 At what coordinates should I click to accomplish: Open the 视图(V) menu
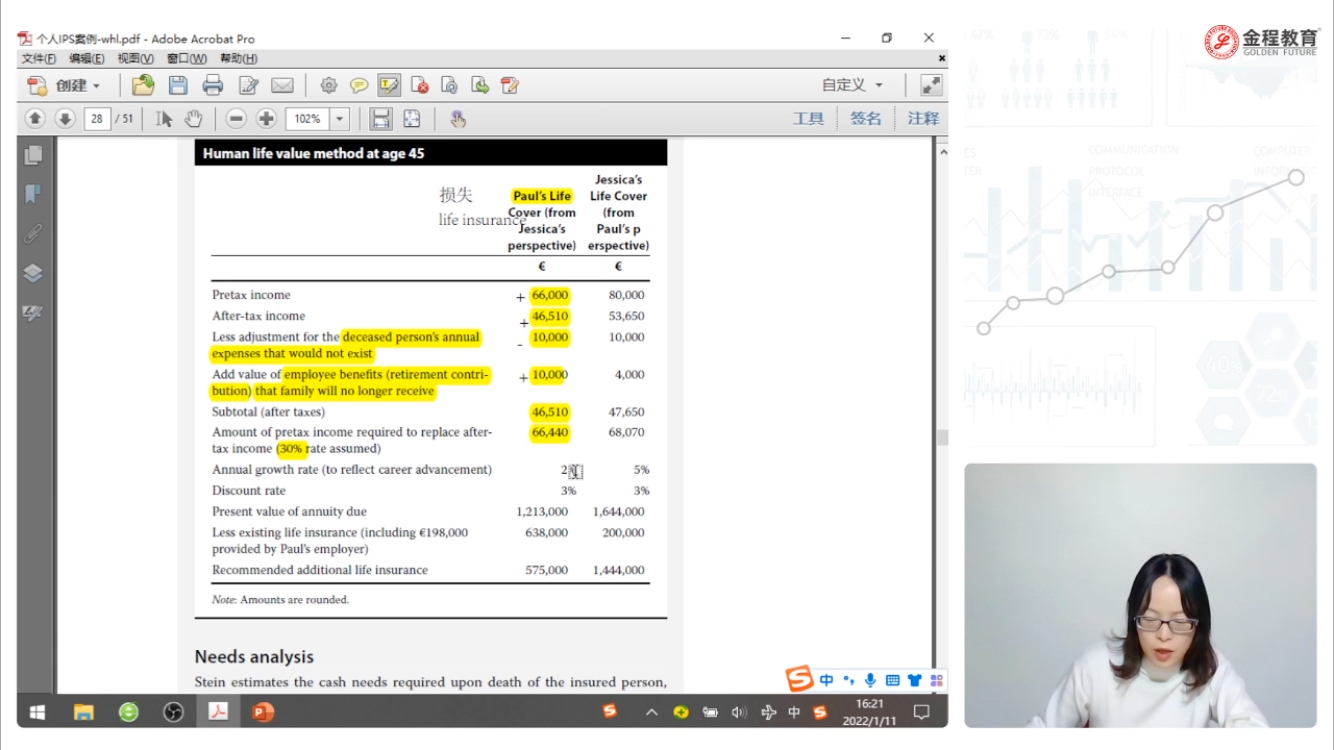coord(135,59)
